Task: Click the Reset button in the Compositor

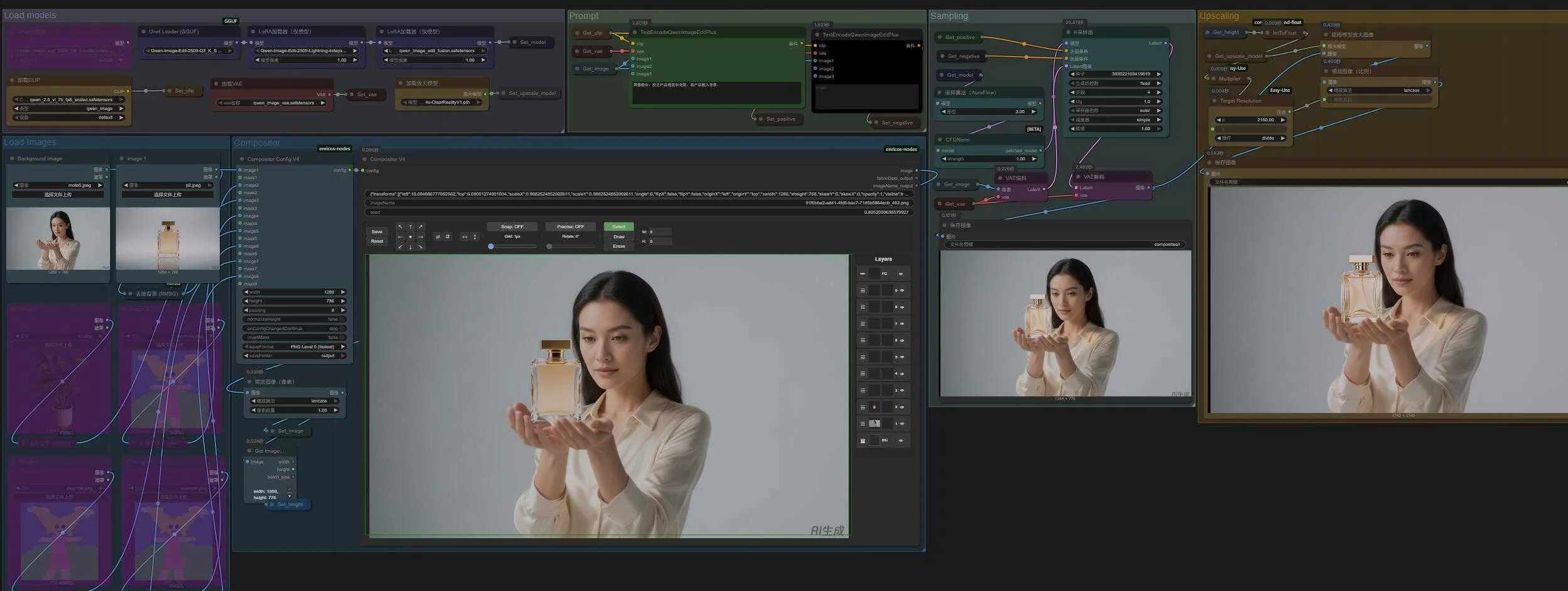Action: pyautogui.click(x=377, y=241)
